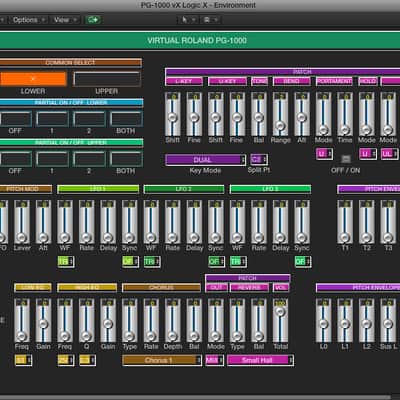The height and width of the screenshot is (400, 400).
Task: Click the Portamento Time slider knob
Action: coord(345,129)
